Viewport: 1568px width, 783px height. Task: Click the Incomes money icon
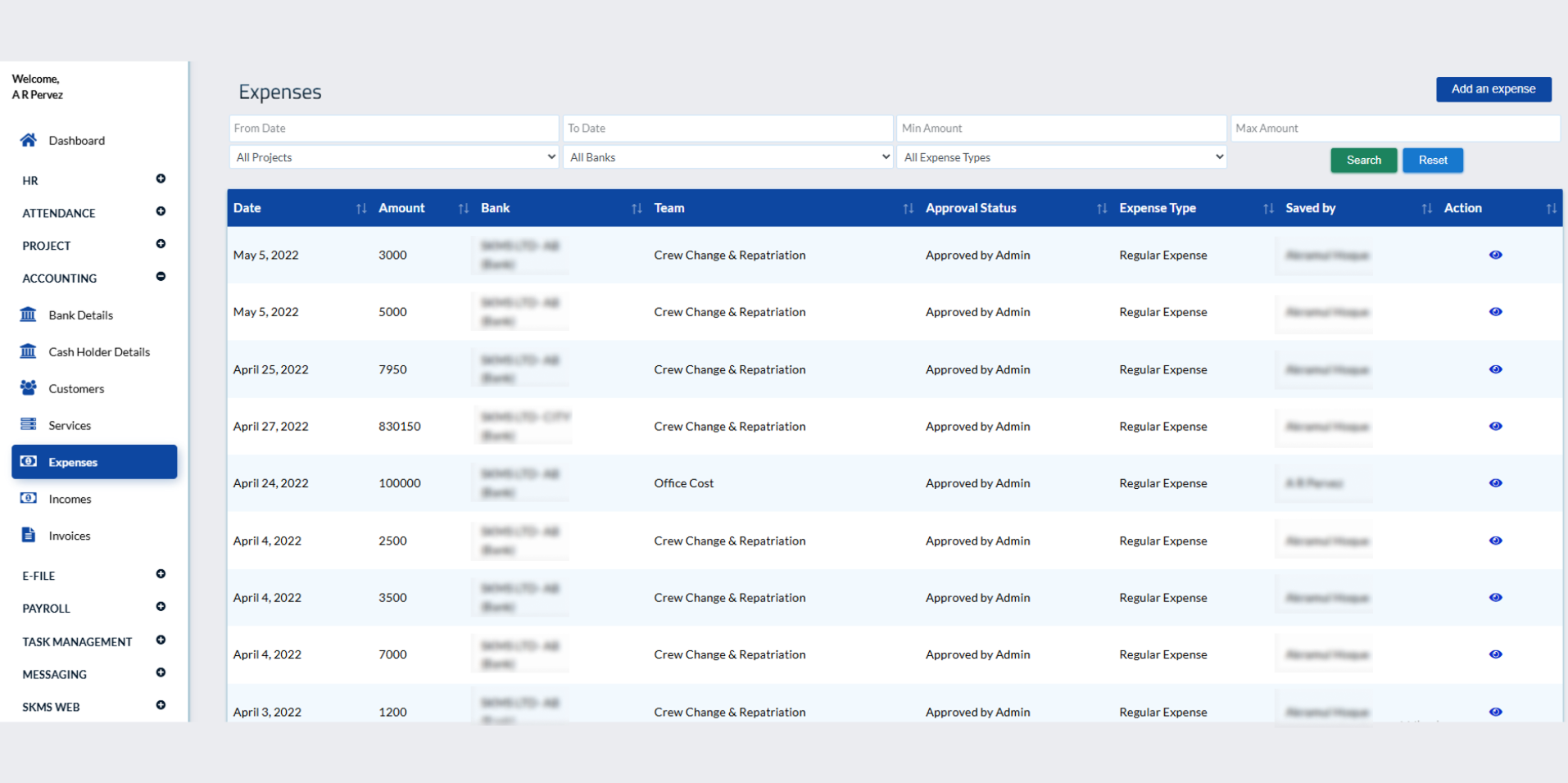pyautogui.click(x=29, y=498)
